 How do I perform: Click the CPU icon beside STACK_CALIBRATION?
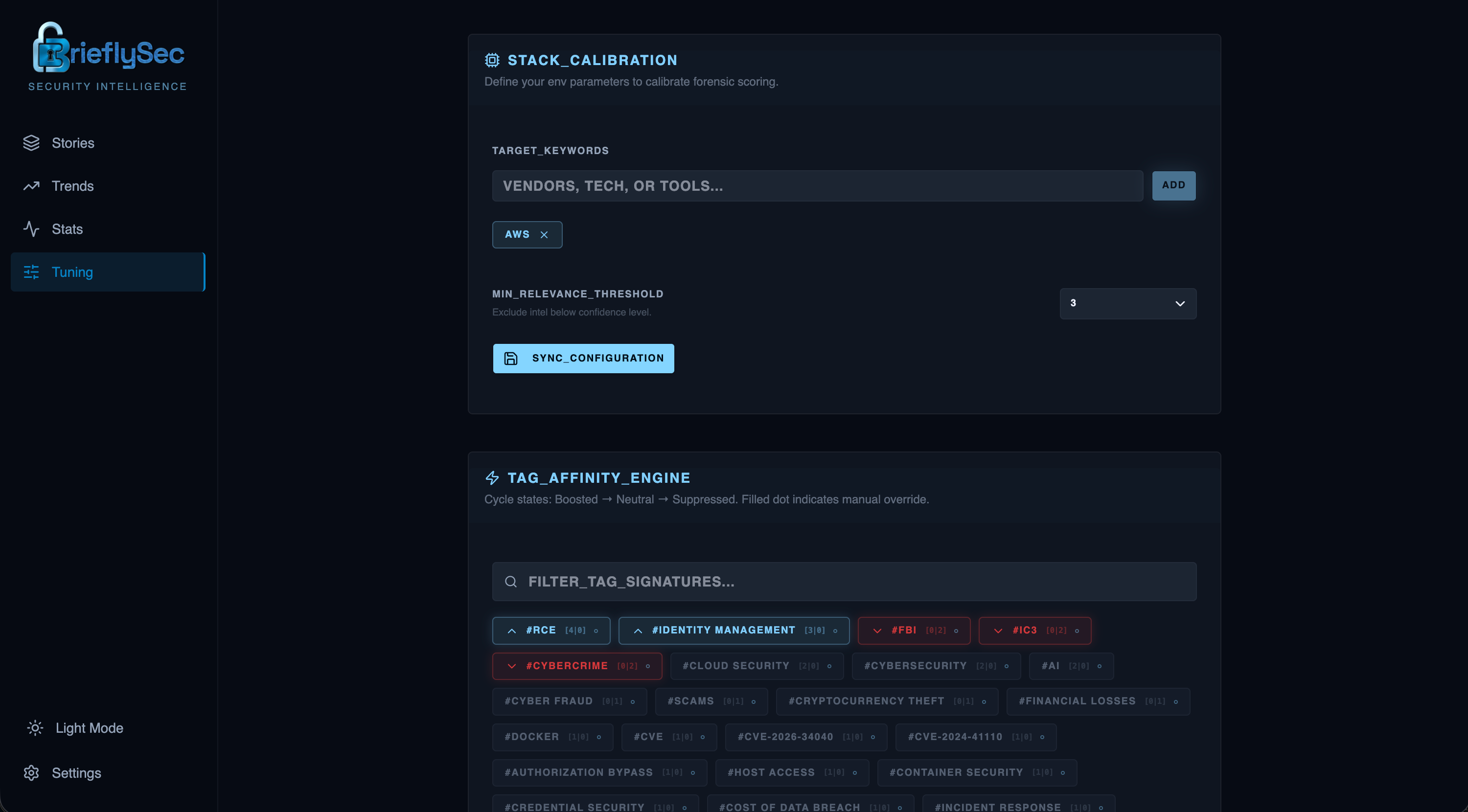pyautogui.click(x=491, y=59)
